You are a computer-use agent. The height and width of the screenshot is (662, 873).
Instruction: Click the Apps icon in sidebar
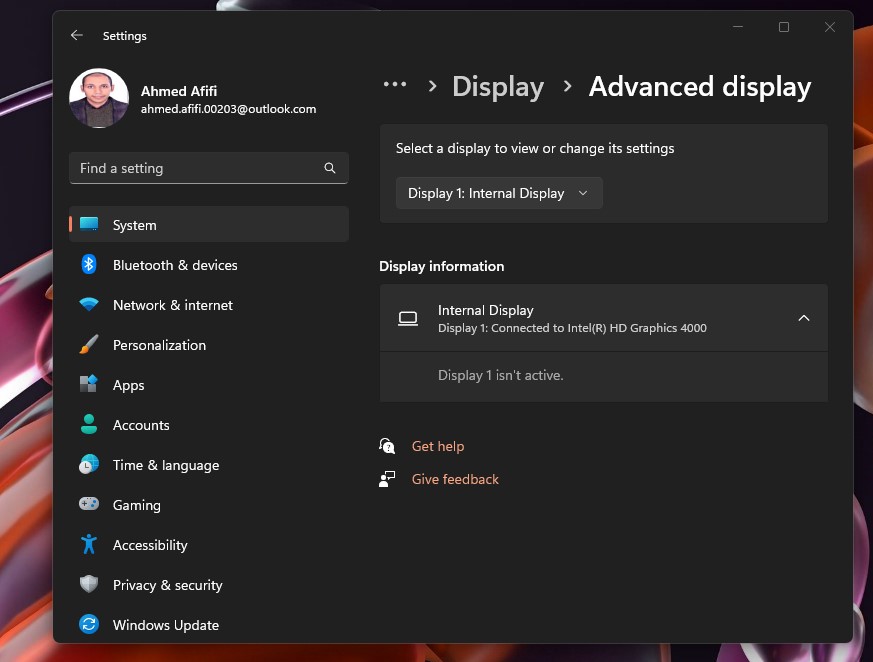(x=89, y=385)
